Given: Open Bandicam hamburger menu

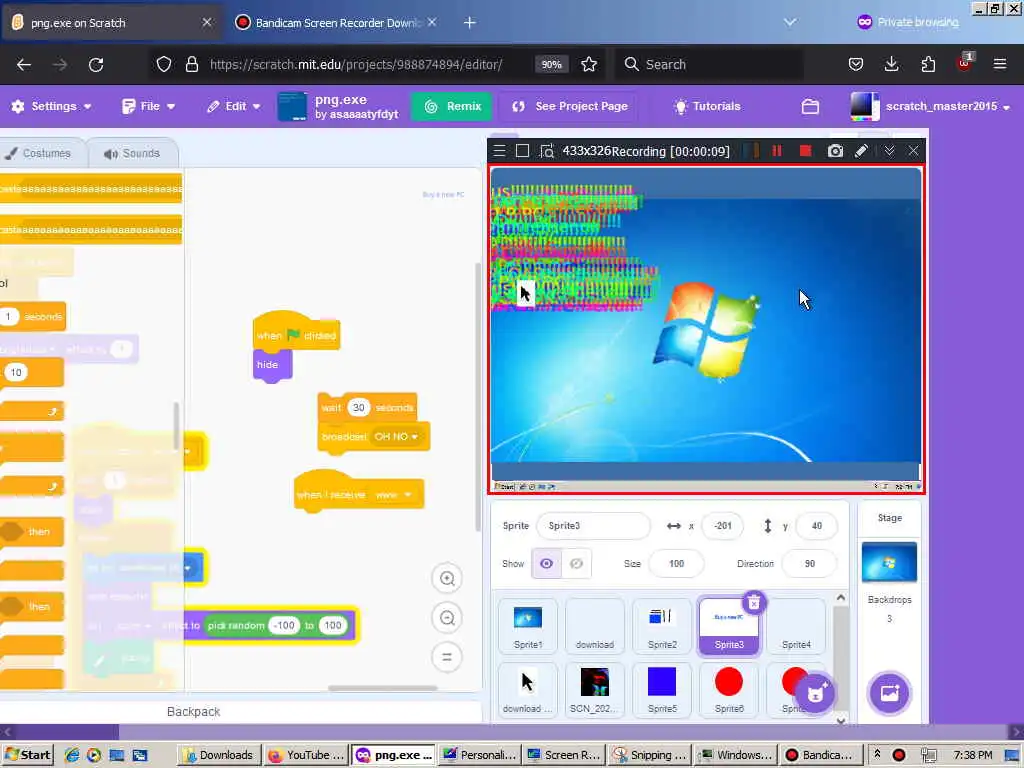Looking at the screenshot, I should tap(500, 151).
